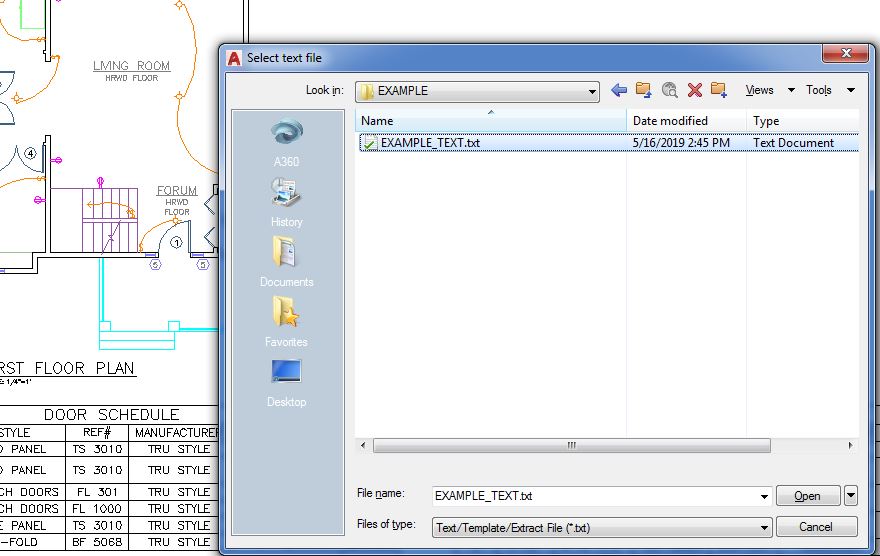Click the Cancel button

(x=817, y=527)
